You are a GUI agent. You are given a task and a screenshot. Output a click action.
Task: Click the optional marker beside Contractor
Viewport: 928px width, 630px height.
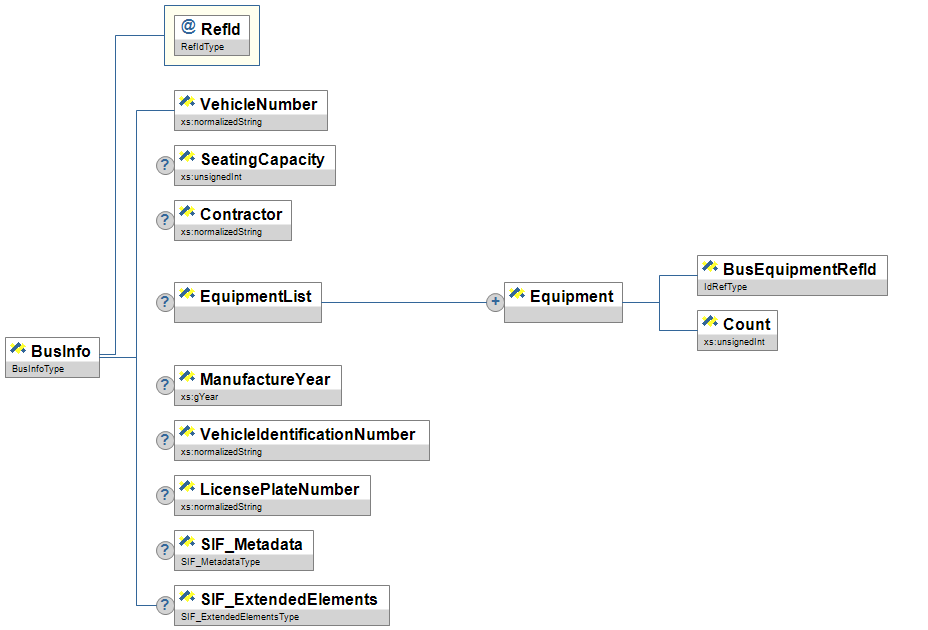[165, 221]
